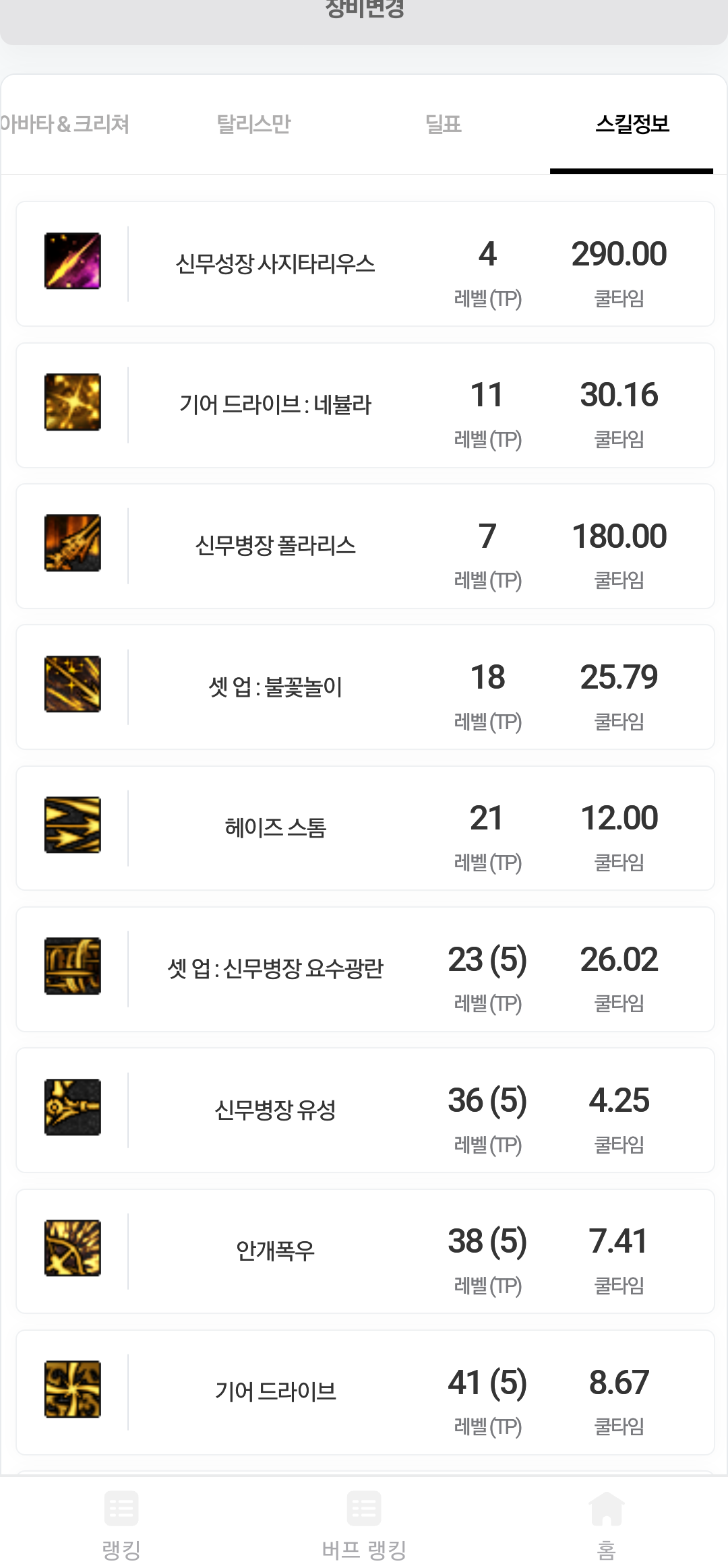The width and height of the screenshot is (728, 1568).
Task: Tap the 신무병장 폴라리스 skill icon
Action: pyautogui.click(x=73, y=543)
